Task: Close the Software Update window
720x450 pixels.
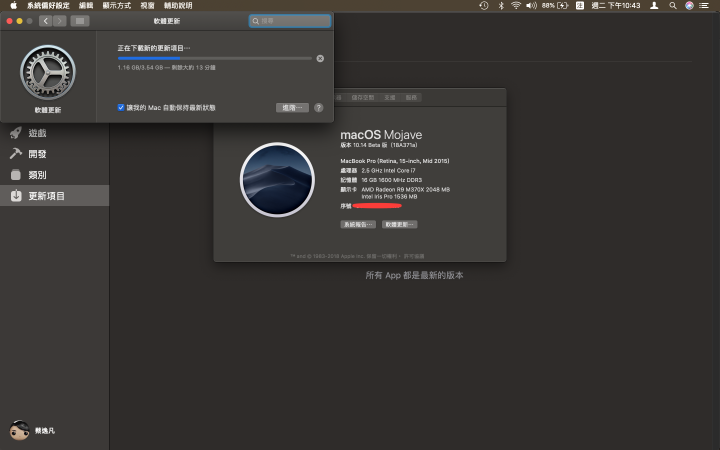Action: (9, 21)
